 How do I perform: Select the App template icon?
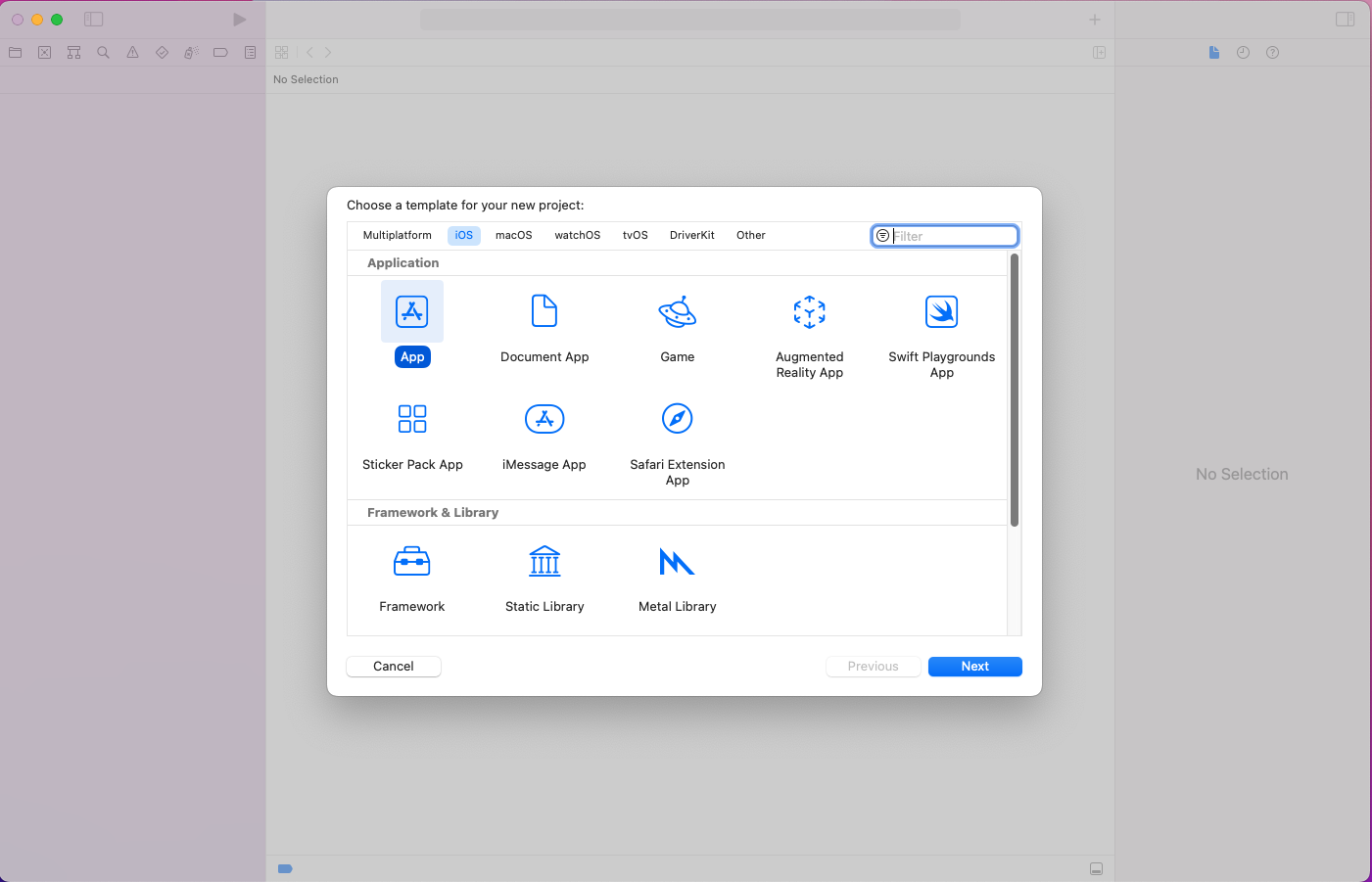[x=412, y=311]
